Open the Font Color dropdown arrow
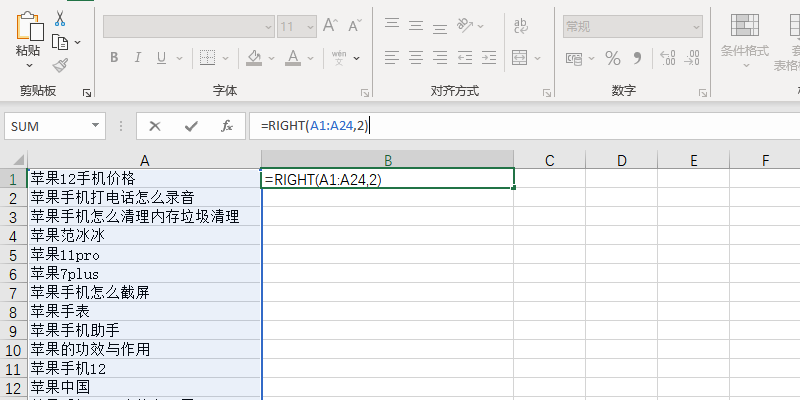The image size is (800, 400). pyautogui.click(x=310, y=58)
